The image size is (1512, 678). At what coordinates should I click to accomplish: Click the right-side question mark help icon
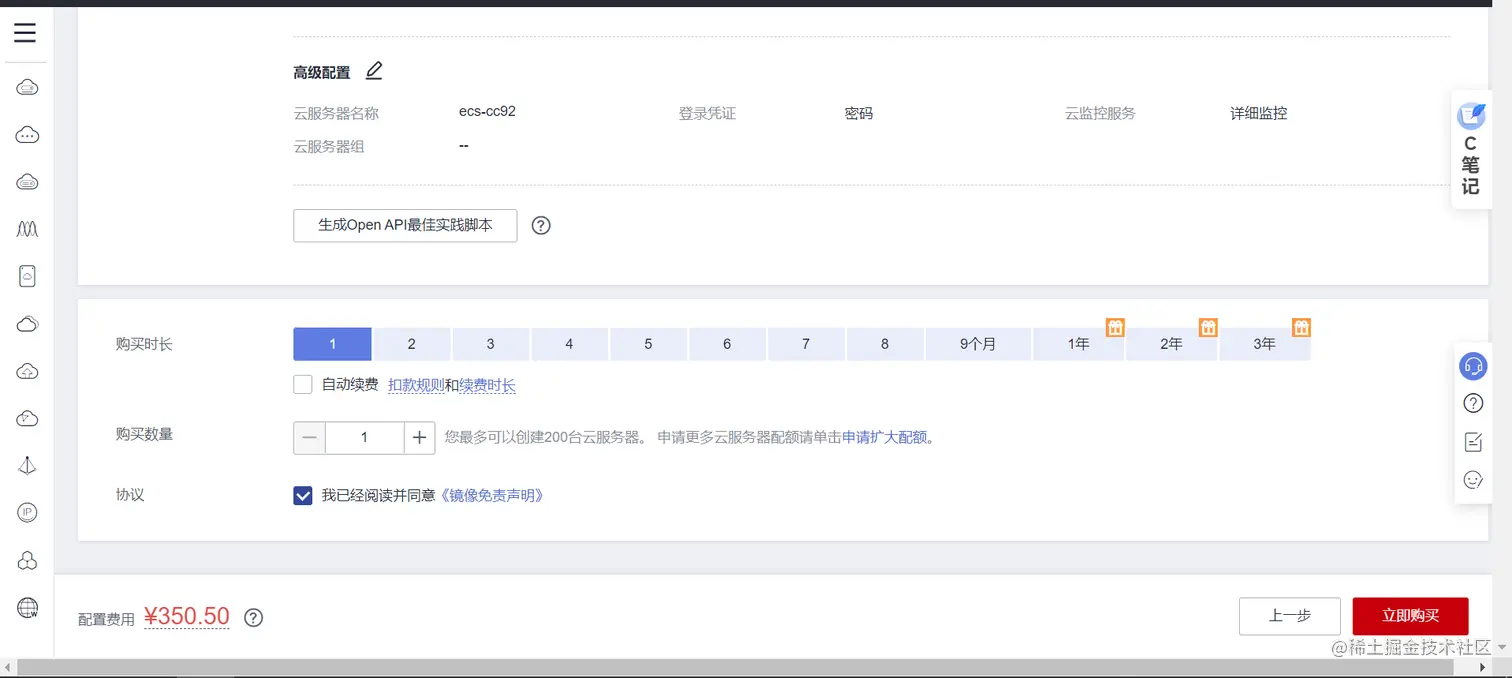(1472, 403)
